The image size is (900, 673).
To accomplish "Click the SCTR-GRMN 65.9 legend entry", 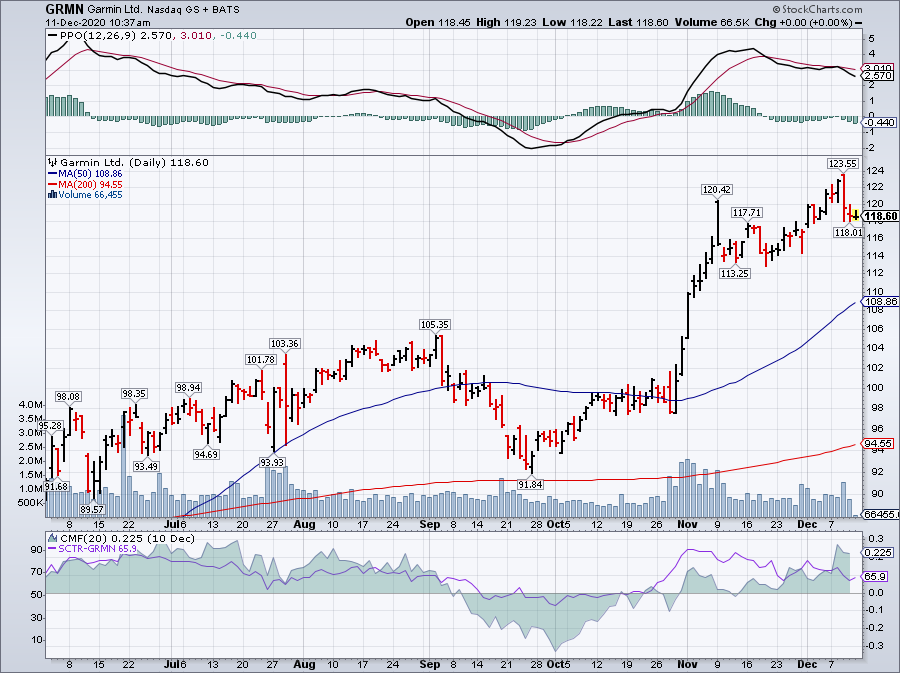I will click(x=92, y=549).
